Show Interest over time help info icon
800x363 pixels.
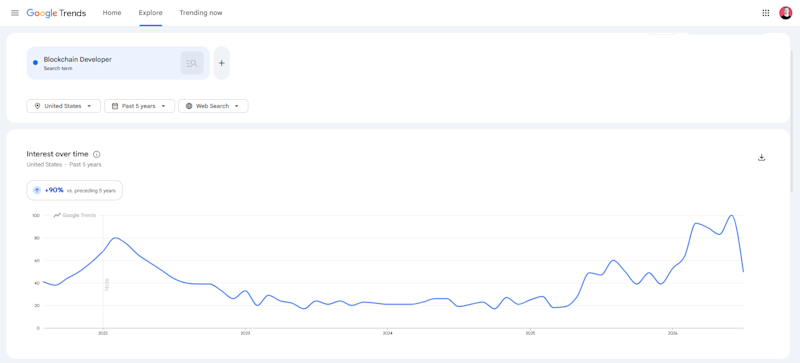(x=97, y=154)
